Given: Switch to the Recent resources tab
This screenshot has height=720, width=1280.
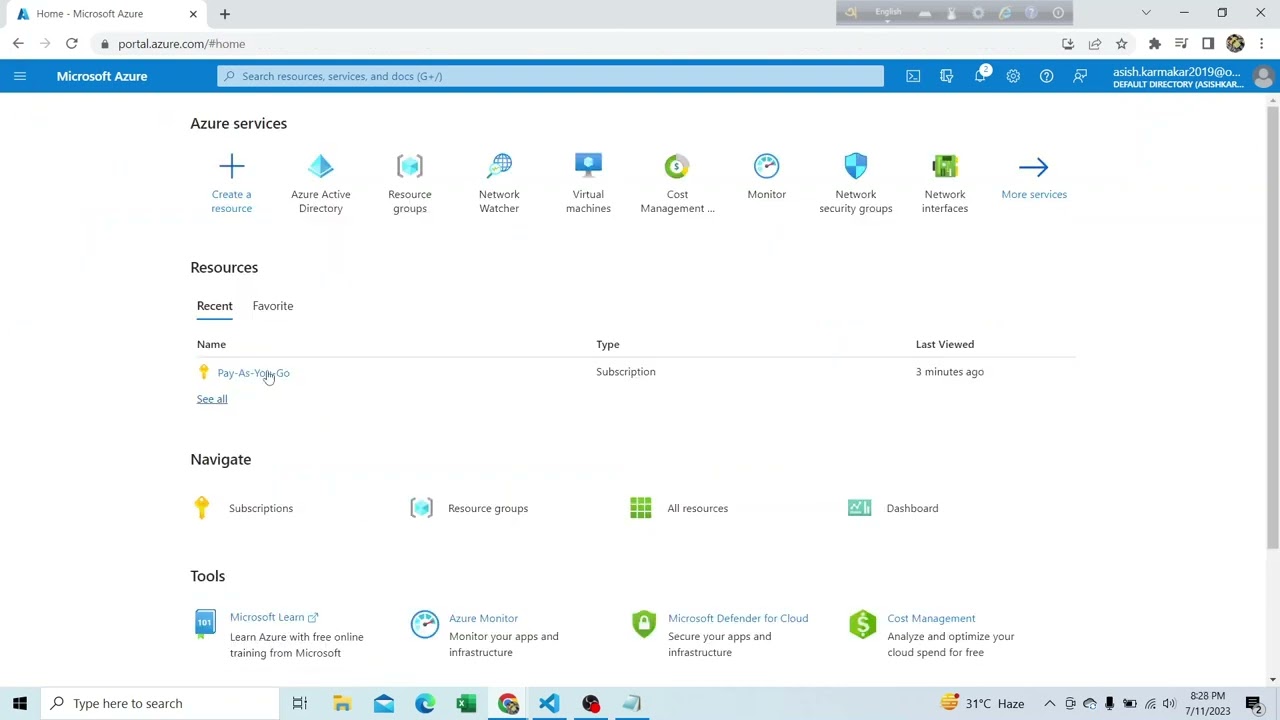Looking at the screenshot, I should pyautogui.click(x=214, y=306).
